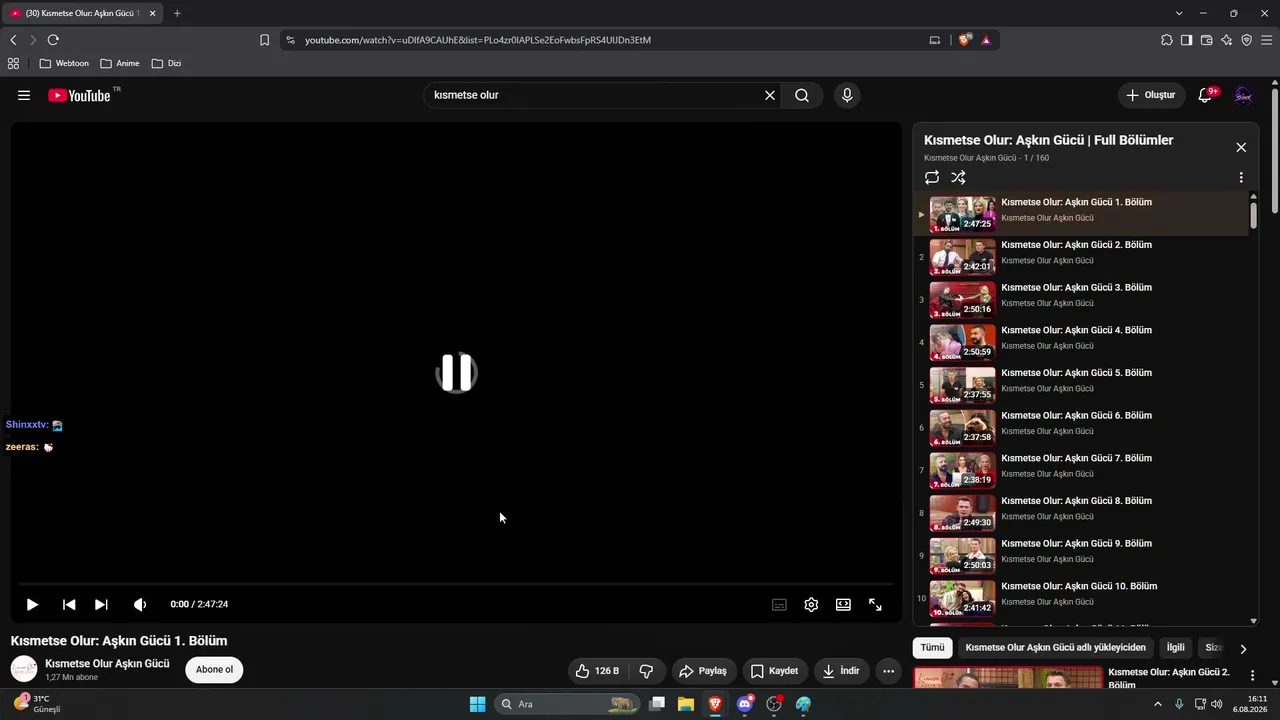
Task: Play Kısmetse Olur: Aşkın Gücü 8. Bölüm
Action: coord(1081,513)
